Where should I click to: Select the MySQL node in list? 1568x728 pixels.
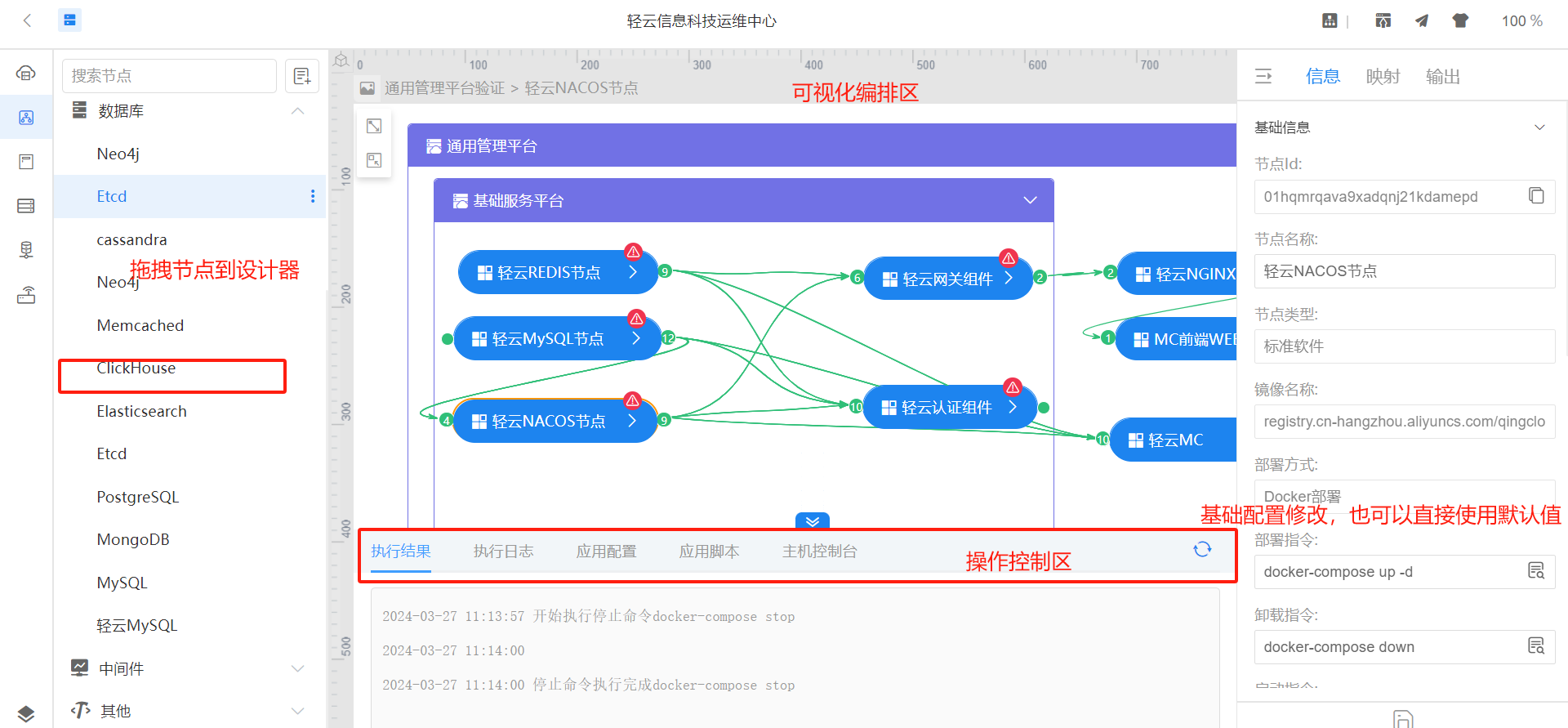122,583
